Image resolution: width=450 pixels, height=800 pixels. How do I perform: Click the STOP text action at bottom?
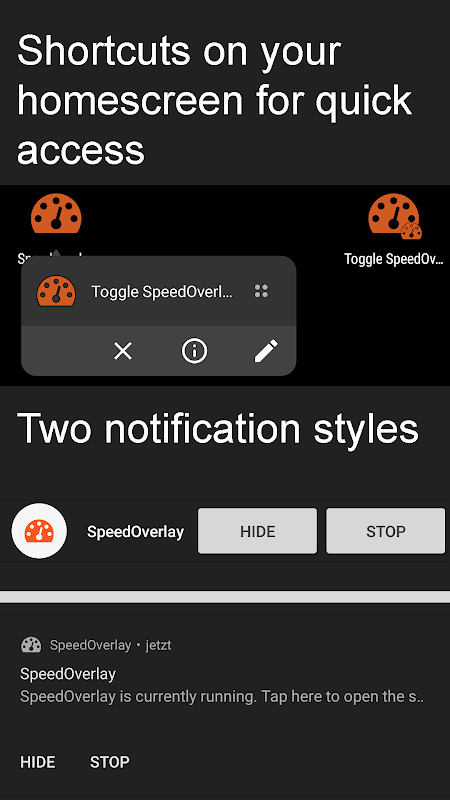pyautogui.click(x=110, y=762)
